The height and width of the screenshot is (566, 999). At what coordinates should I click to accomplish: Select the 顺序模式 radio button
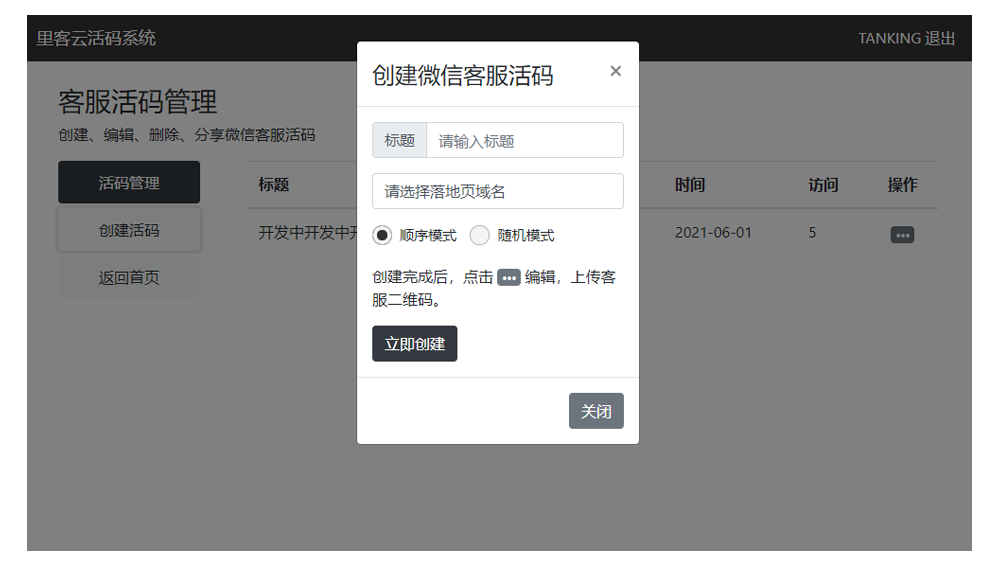(x=382, y=236)
